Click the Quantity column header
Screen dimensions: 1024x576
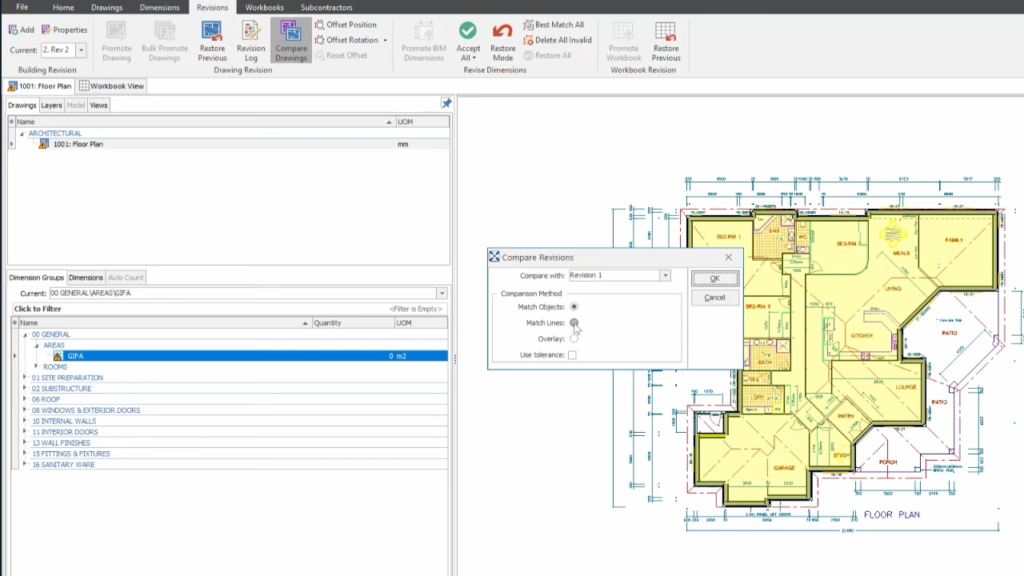[353, 323]
